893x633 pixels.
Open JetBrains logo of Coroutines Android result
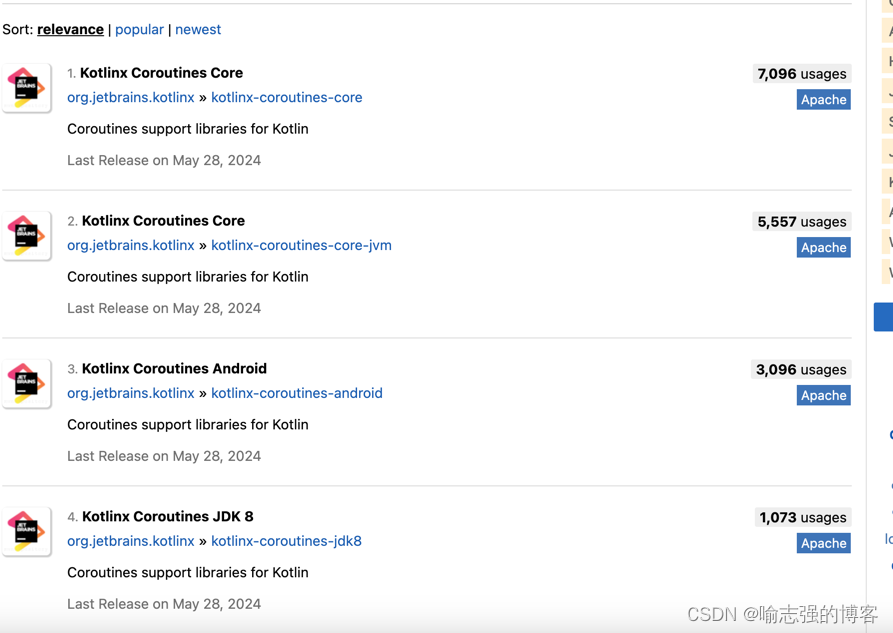click(27, 383)
